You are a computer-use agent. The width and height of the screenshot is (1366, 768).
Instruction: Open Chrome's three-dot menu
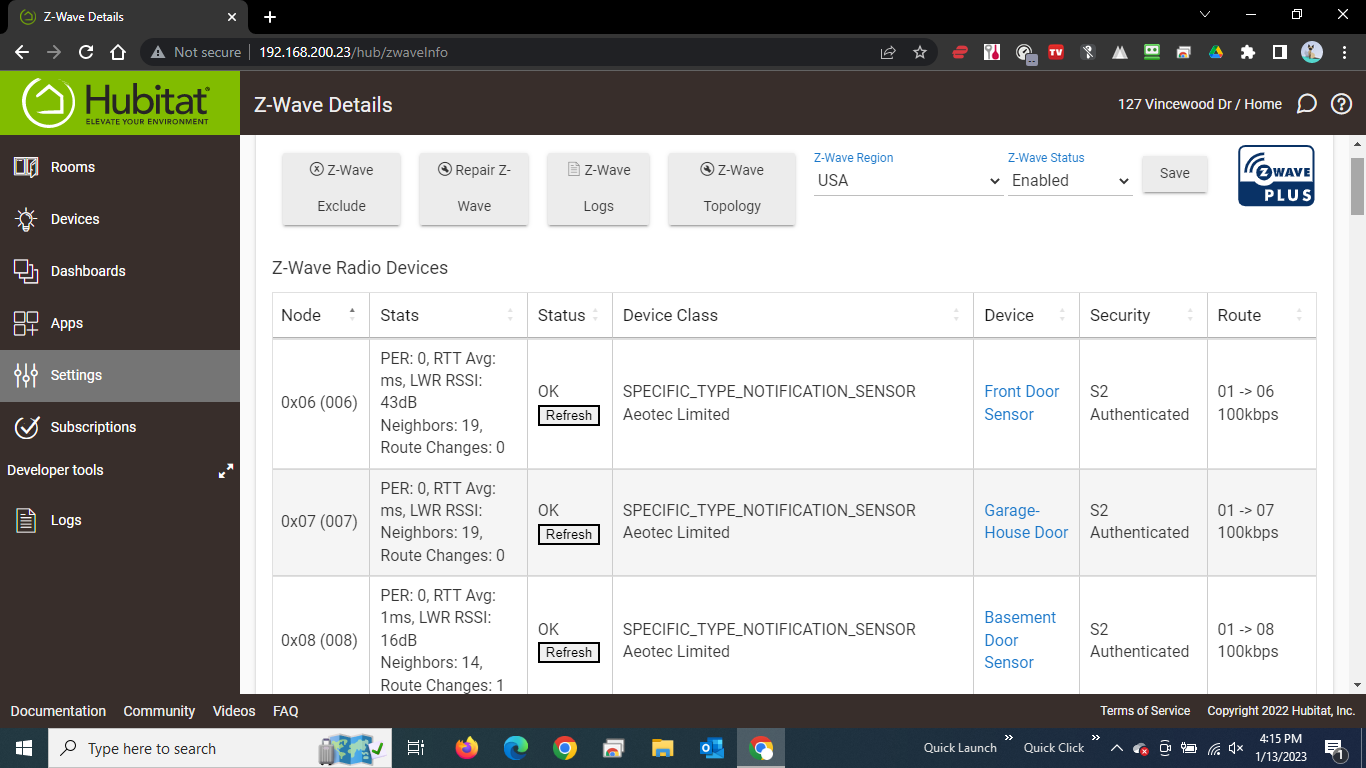[x=1343, y=52]
